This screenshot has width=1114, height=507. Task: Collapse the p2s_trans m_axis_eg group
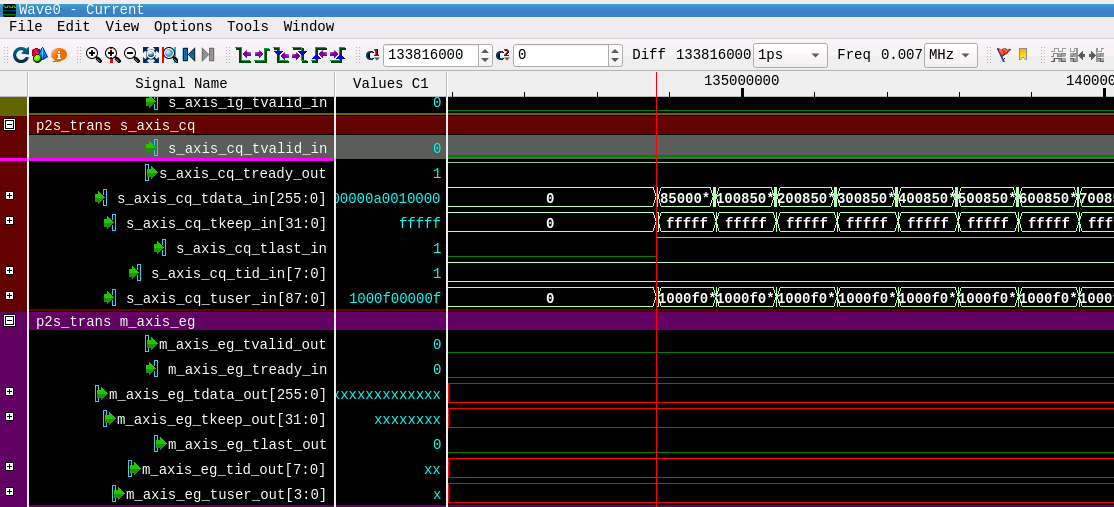click(x=10, y=321)
